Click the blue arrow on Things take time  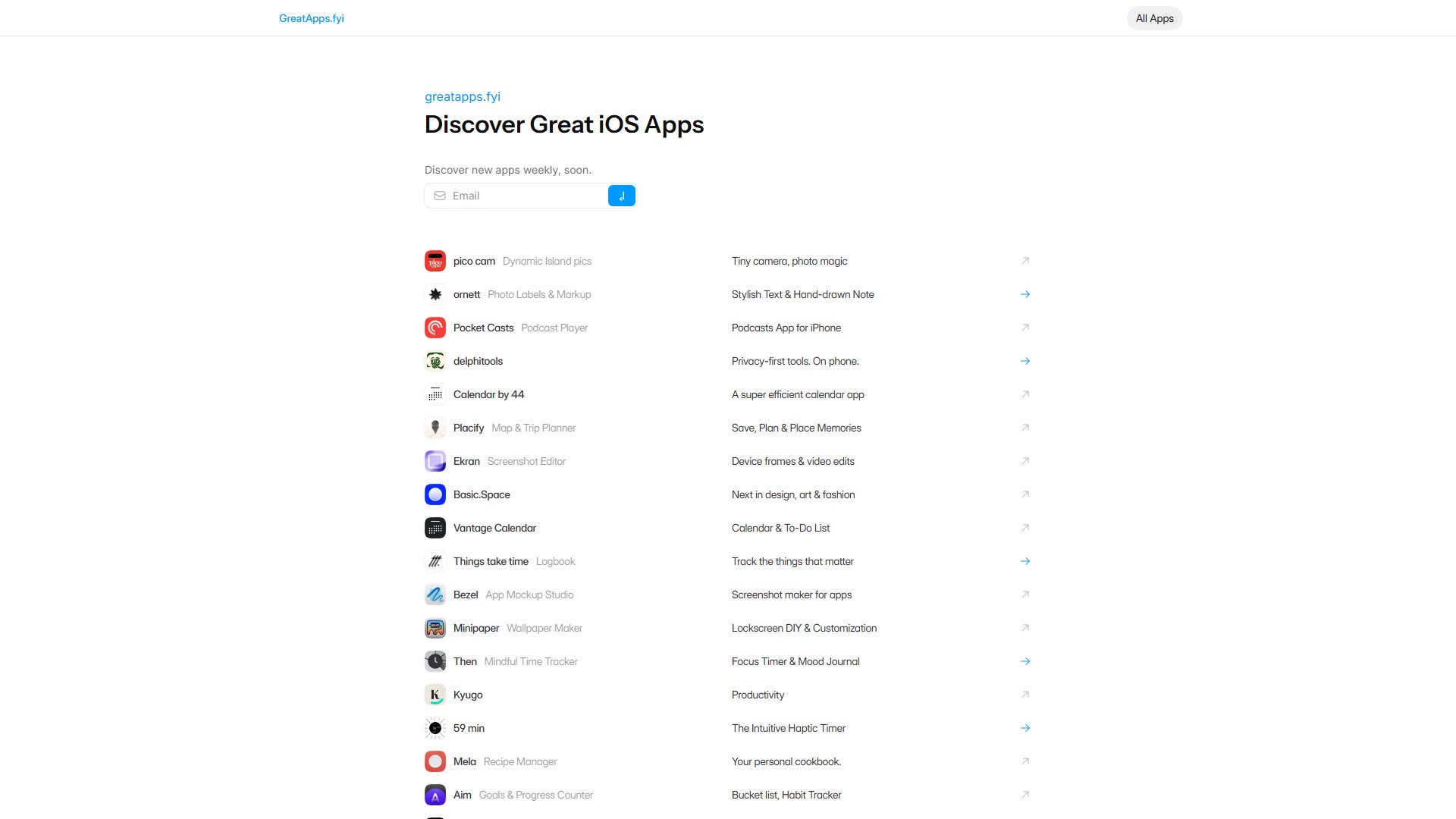(1025, 561)
